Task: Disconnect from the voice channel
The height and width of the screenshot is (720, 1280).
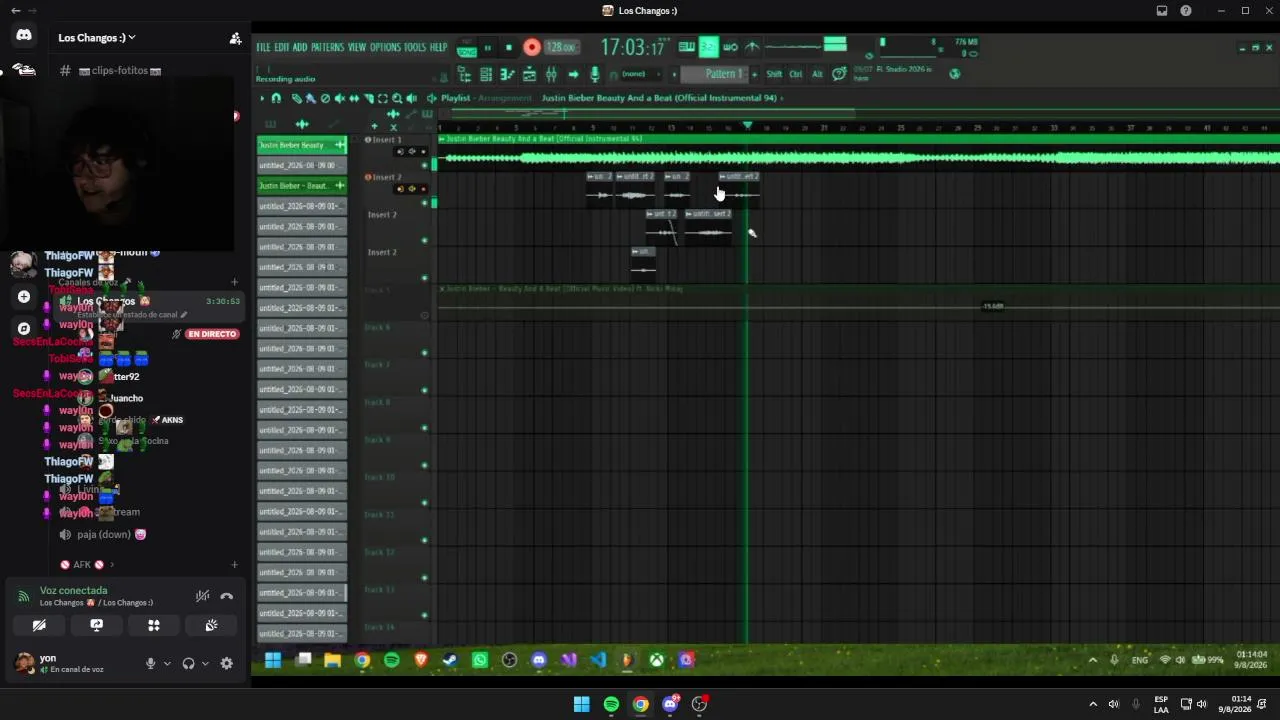Action: point(227,596)
